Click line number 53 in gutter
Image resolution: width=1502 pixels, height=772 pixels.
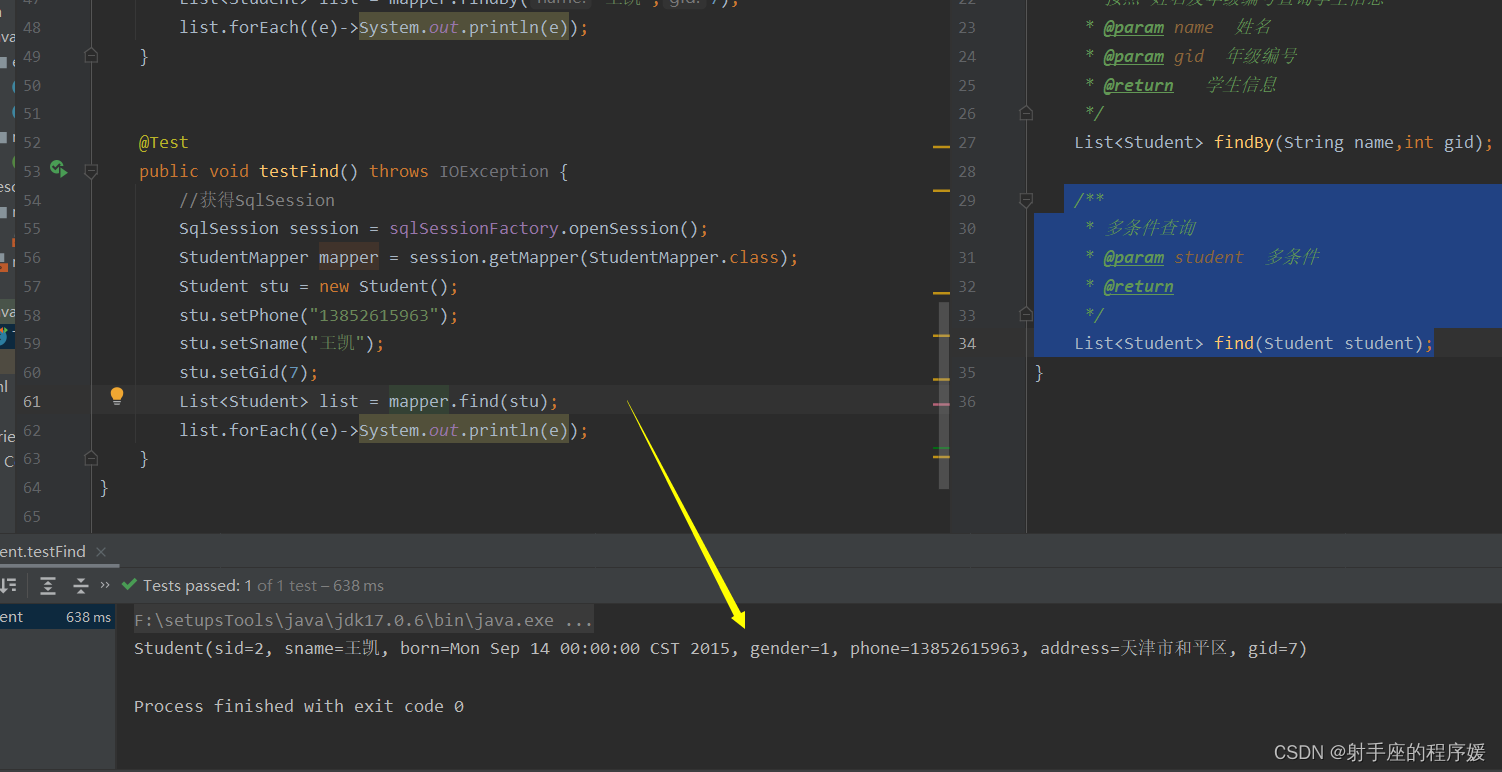[x=32, y=171]
